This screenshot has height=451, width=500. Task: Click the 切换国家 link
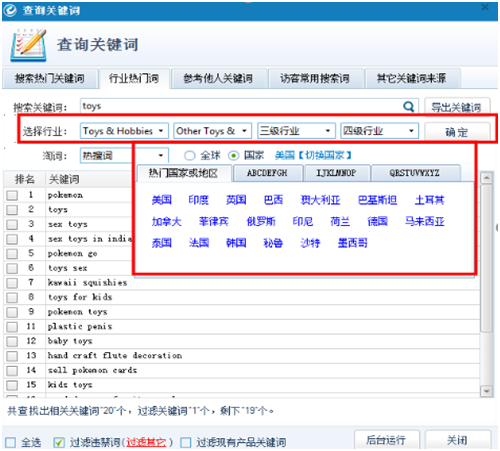[325, 155]
